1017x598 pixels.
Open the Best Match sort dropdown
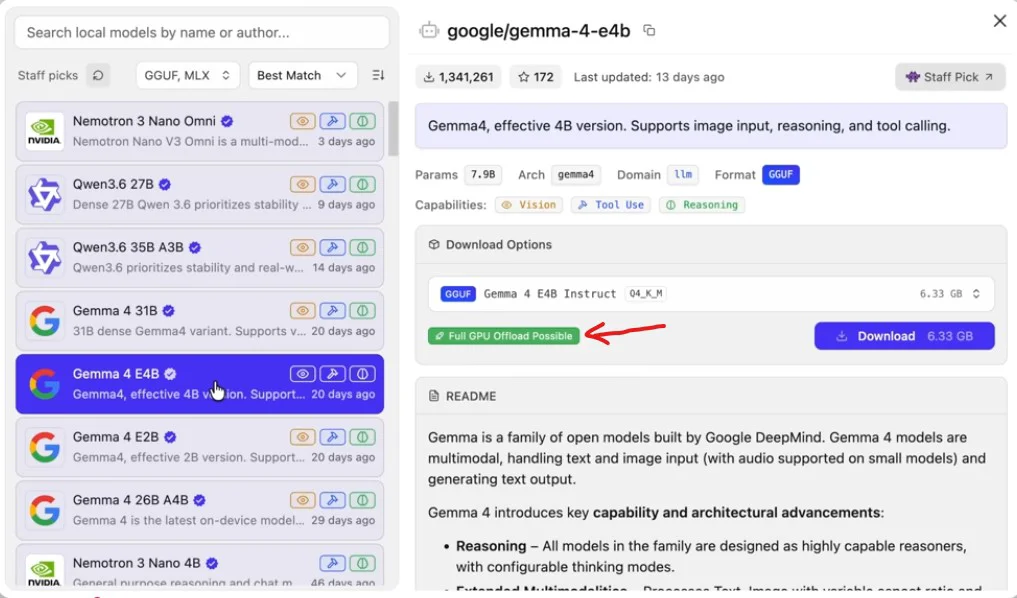[x=302, y=75]
